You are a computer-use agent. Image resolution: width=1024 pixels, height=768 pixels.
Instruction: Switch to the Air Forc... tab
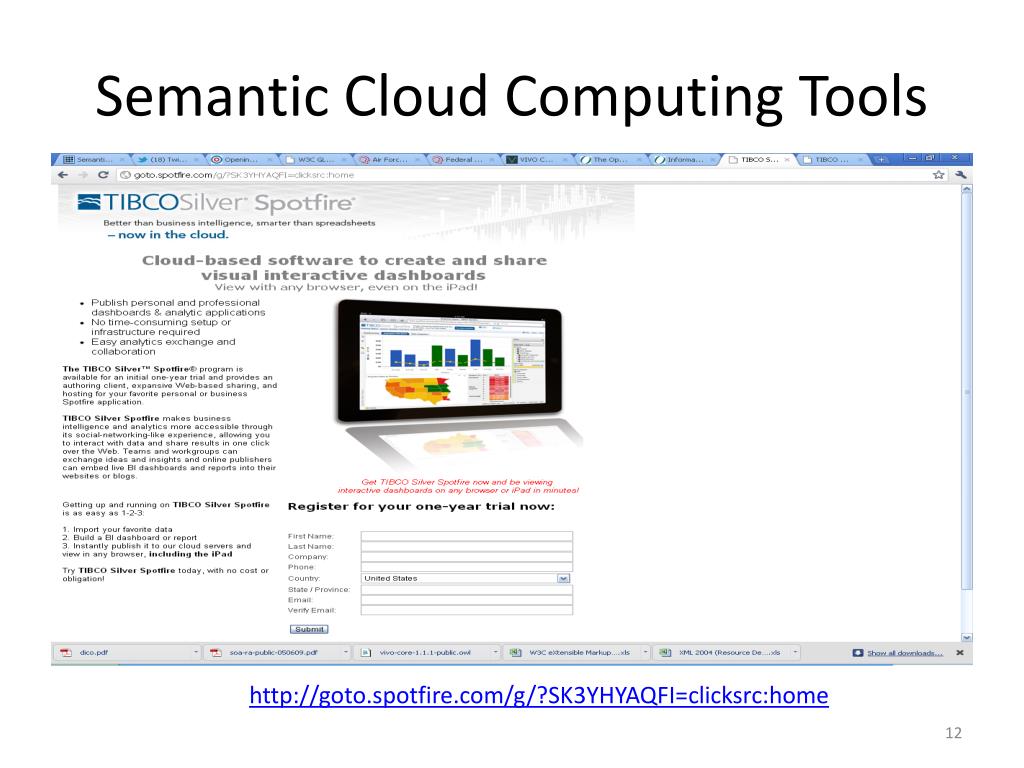click(389, 159)
